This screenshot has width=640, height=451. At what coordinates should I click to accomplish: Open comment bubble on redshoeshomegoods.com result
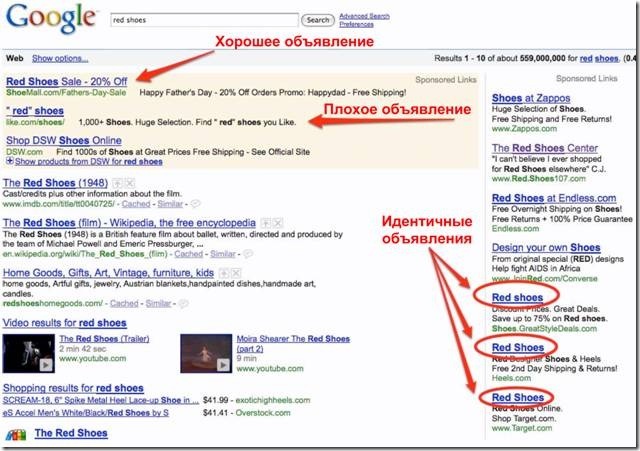pos(184,303)
